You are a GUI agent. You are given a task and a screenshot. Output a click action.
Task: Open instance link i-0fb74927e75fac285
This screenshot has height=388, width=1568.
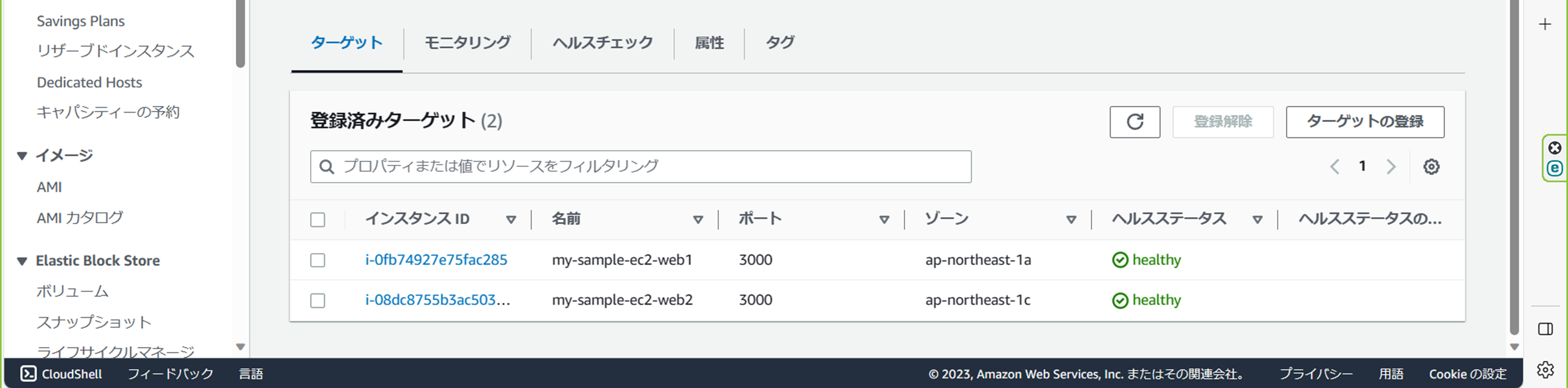(436, 260)
